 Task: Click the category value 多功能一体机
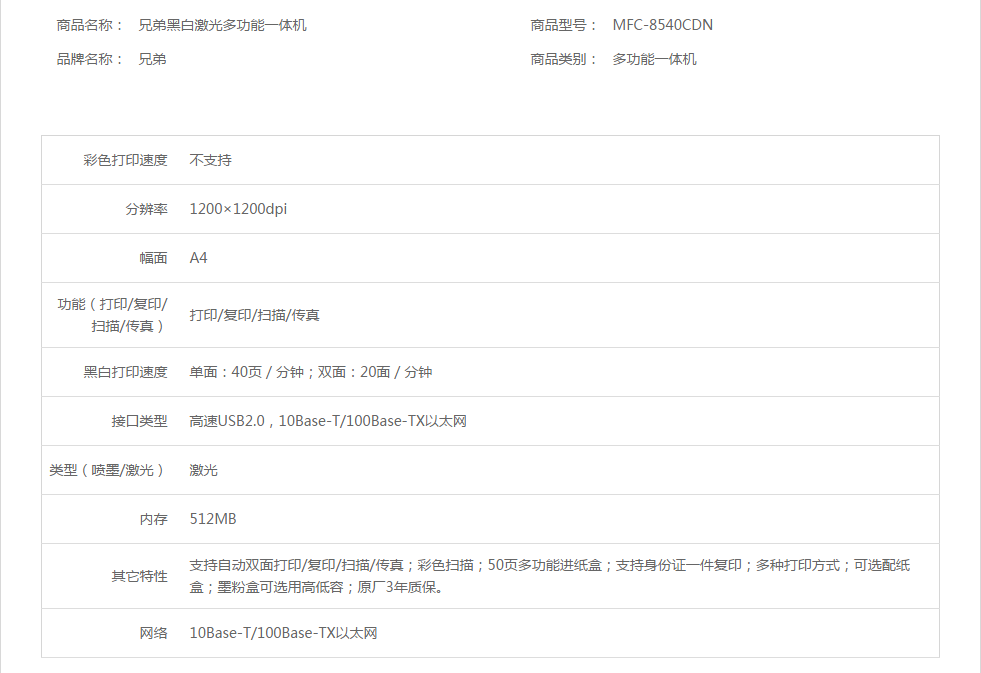click(x=654, y=59)
